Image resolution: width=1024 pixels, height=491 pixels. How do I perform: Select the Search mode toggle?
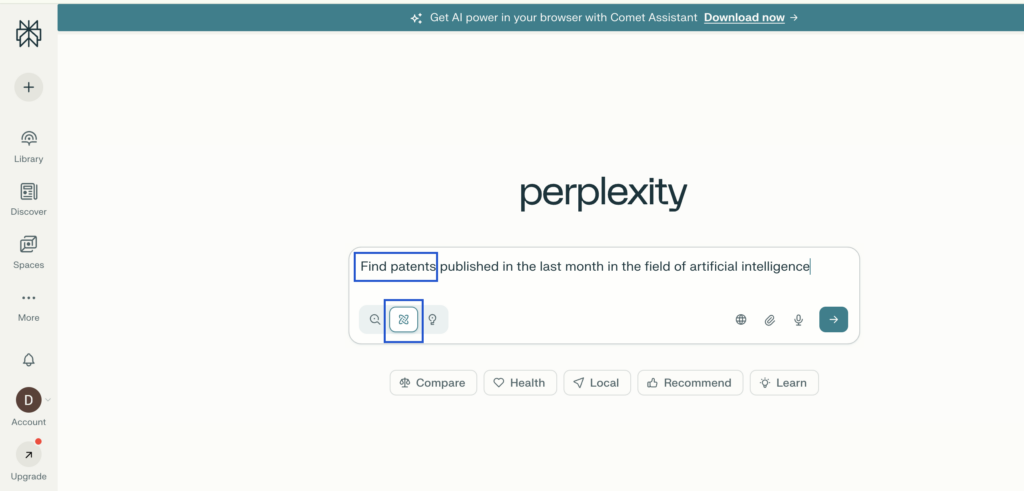(x=375, y=320)
